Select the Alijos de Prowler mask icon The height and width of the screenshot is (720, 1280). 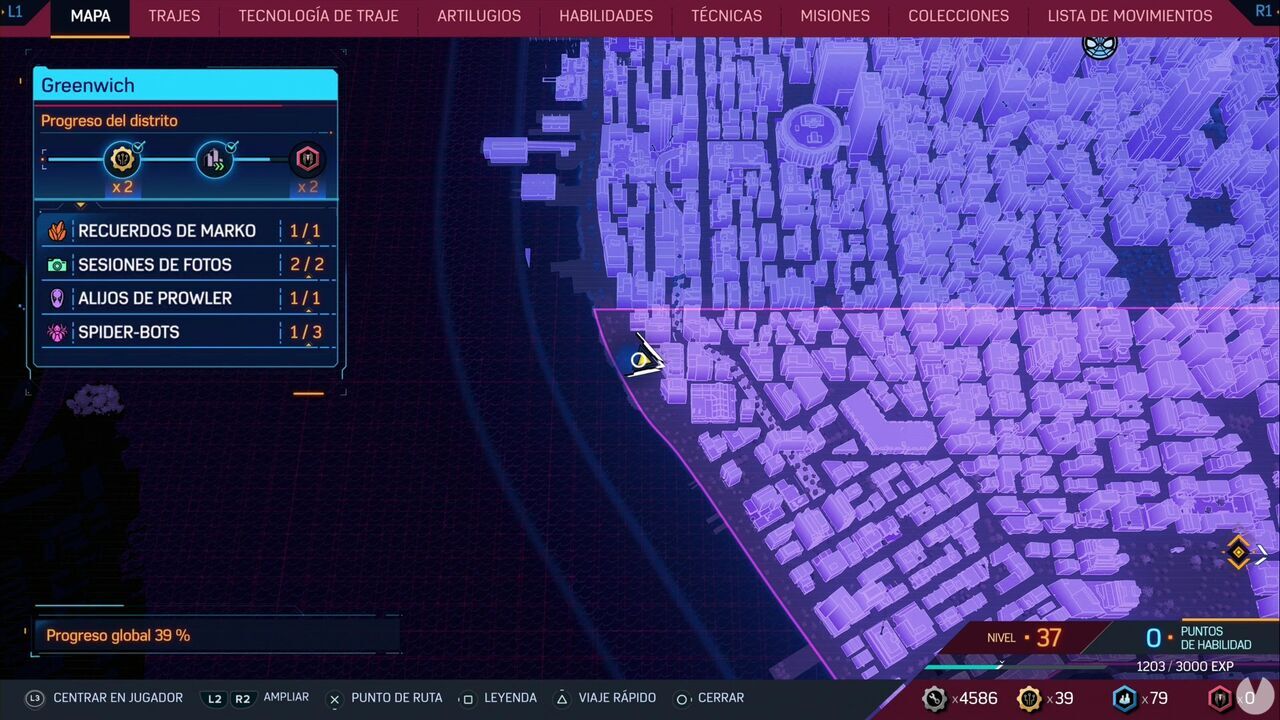click(x=57, y=298)
